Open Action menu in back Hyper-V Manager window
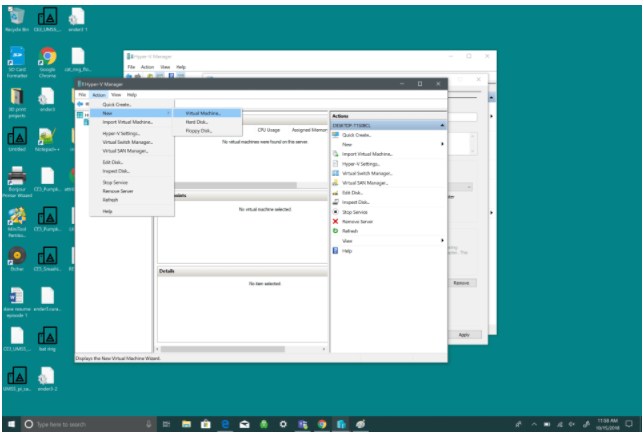Screen dimensions: 644x445 tap(147, 67)
